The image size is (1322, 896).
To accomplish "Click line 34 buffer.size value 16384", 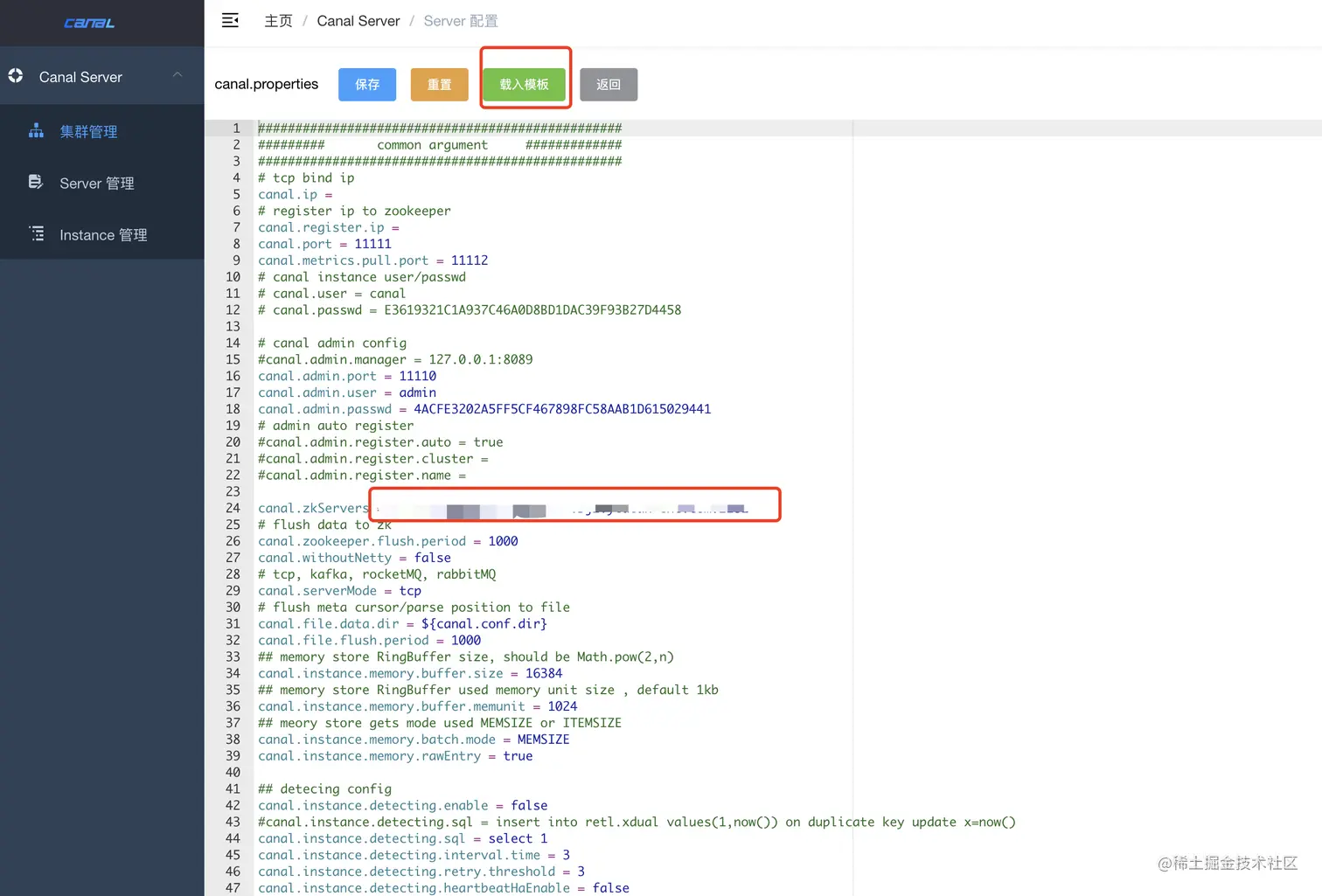I will 544,674.
